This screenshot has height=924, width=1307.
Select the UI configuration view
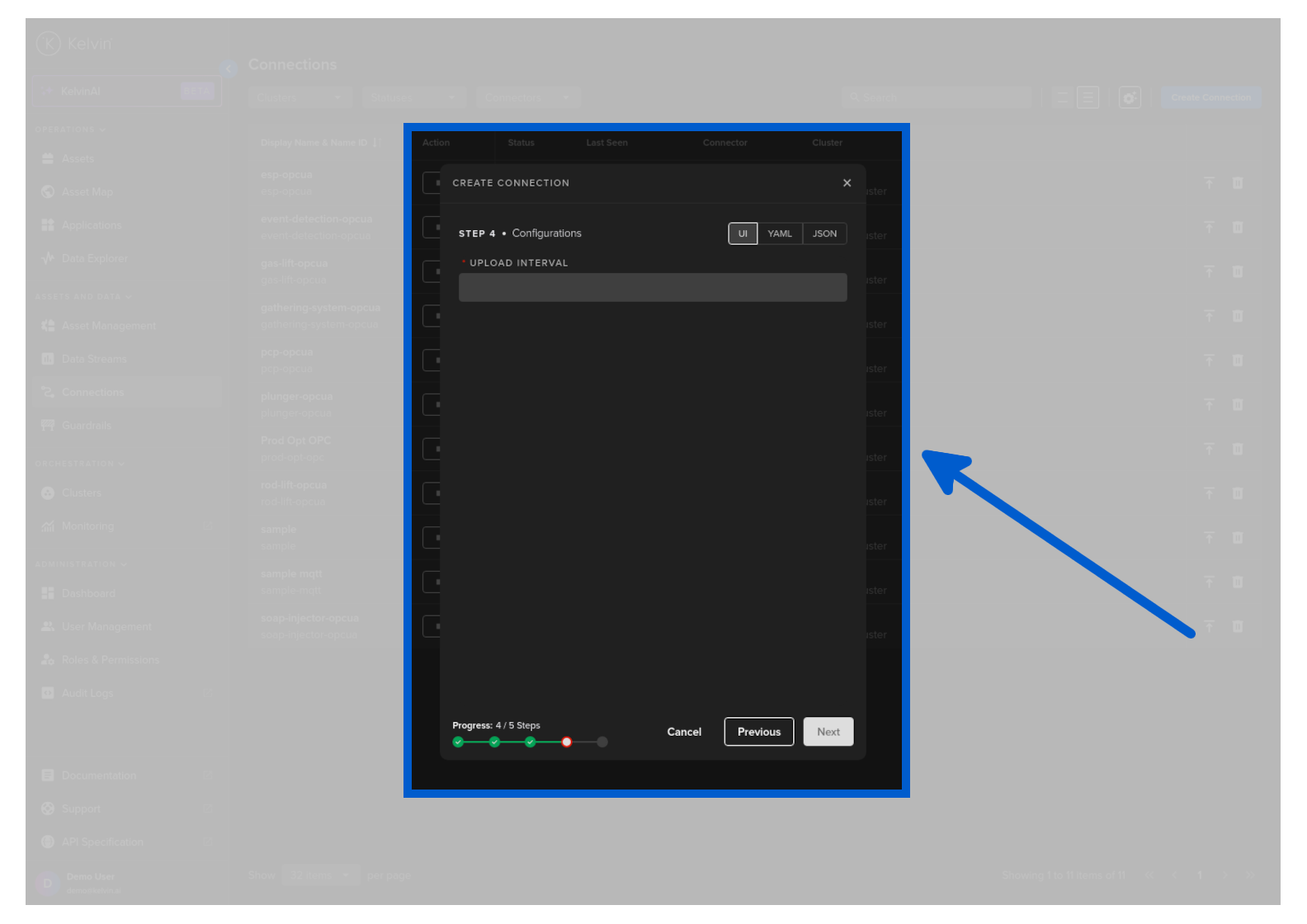pos(743,233)
